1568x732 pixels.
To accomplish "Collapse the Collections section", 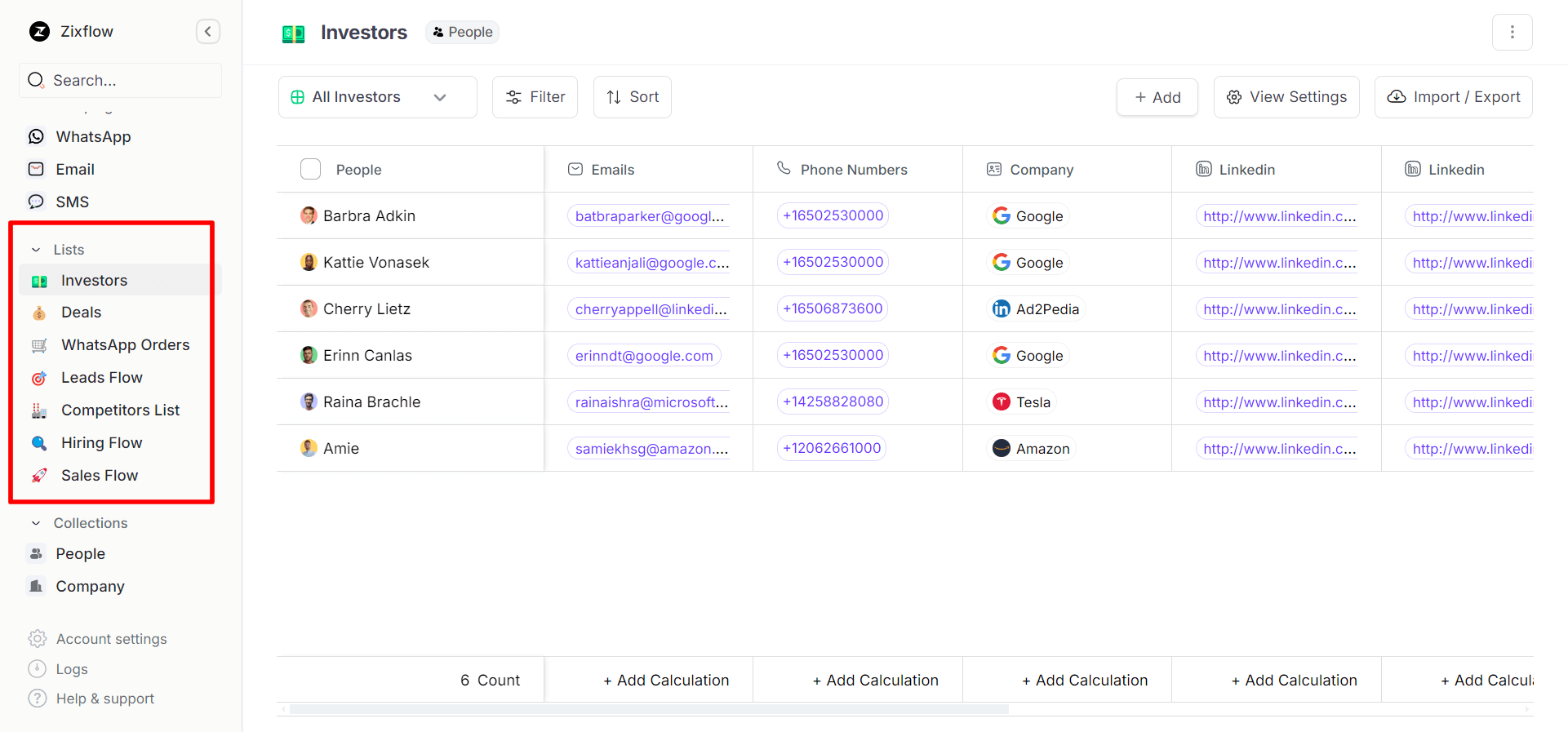I will [x=36, y=523].
